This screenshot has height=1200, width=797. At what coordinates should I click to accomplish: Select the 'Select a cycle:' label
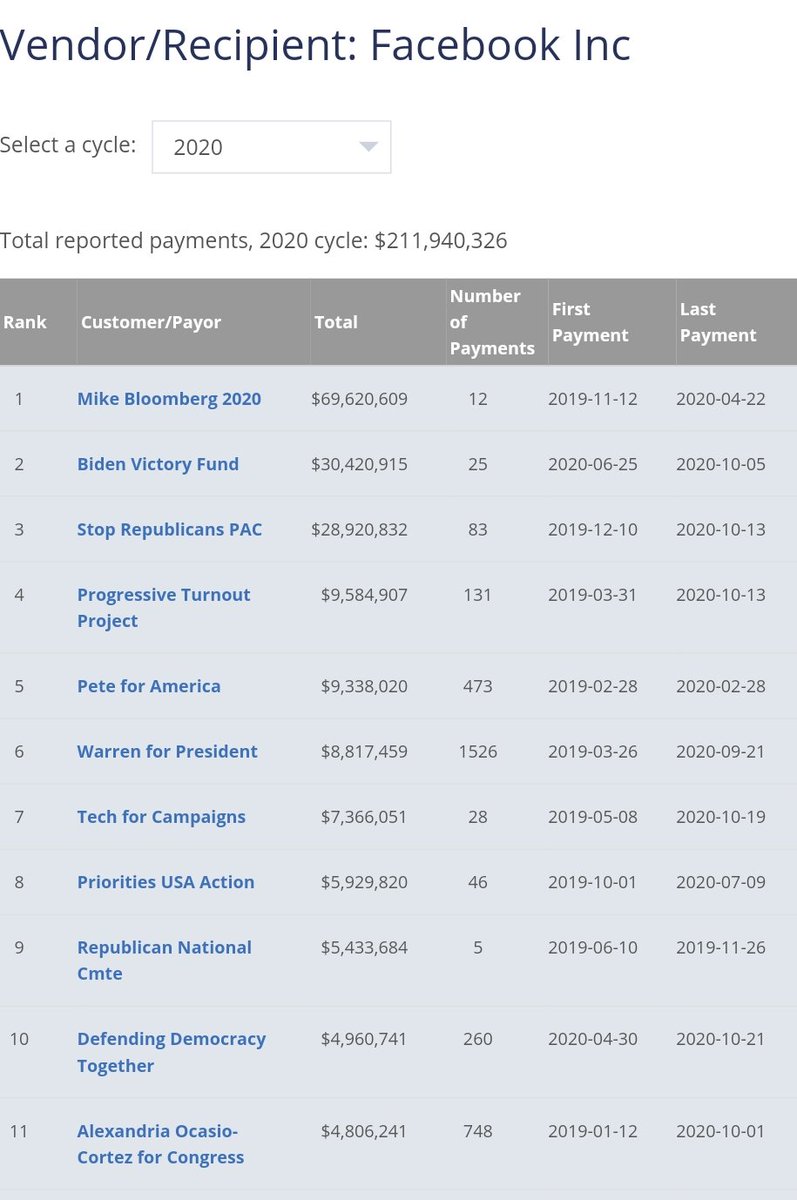click(68, 145)
